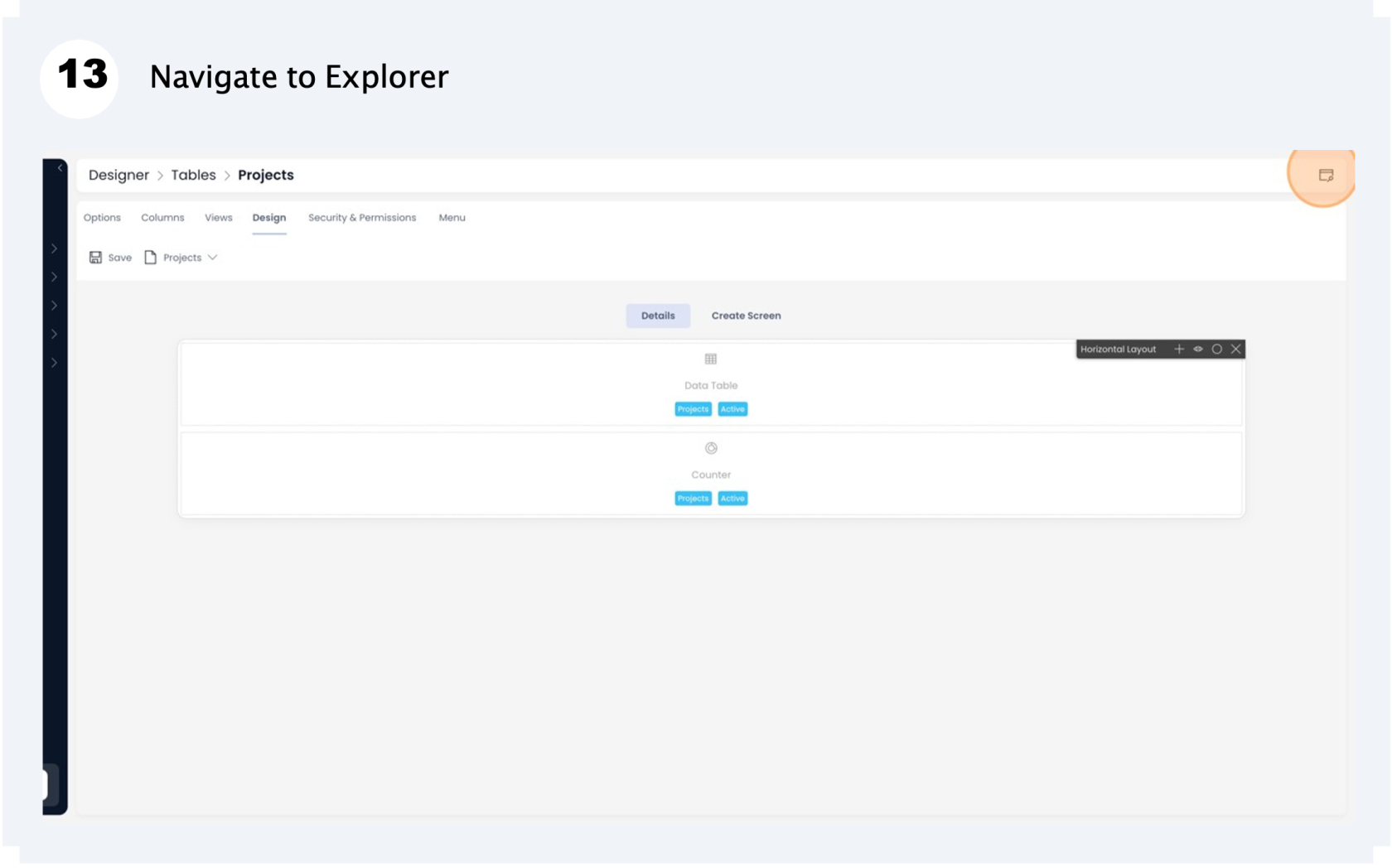1392x868 pixels.
Task: Open the Projects page dropdown
Action: [181, 258]
